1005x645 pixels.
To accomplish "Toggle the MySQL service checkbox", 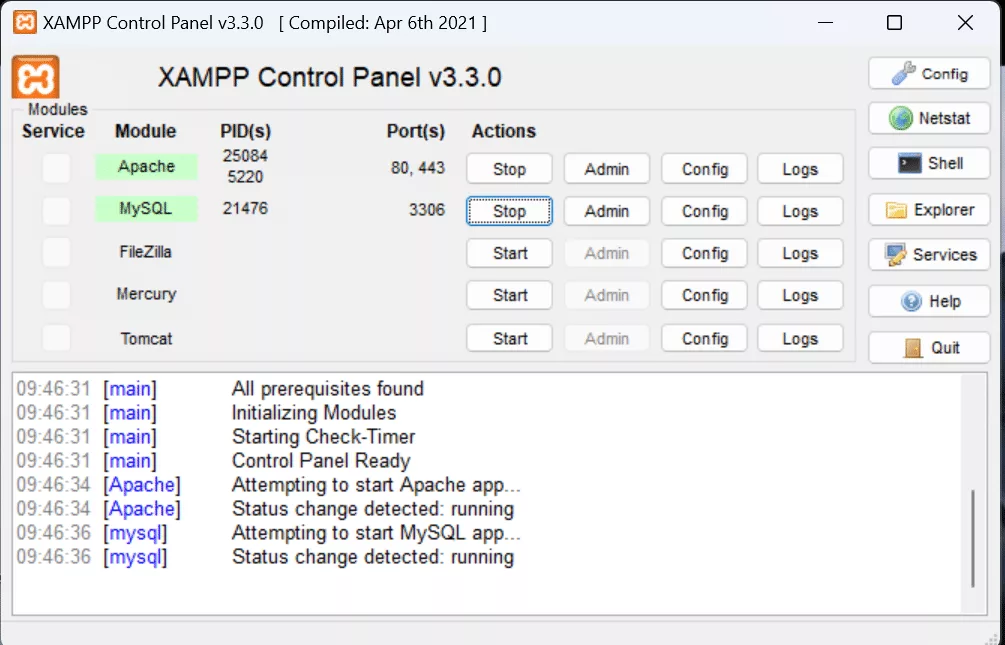I will [x=56, y=210].
